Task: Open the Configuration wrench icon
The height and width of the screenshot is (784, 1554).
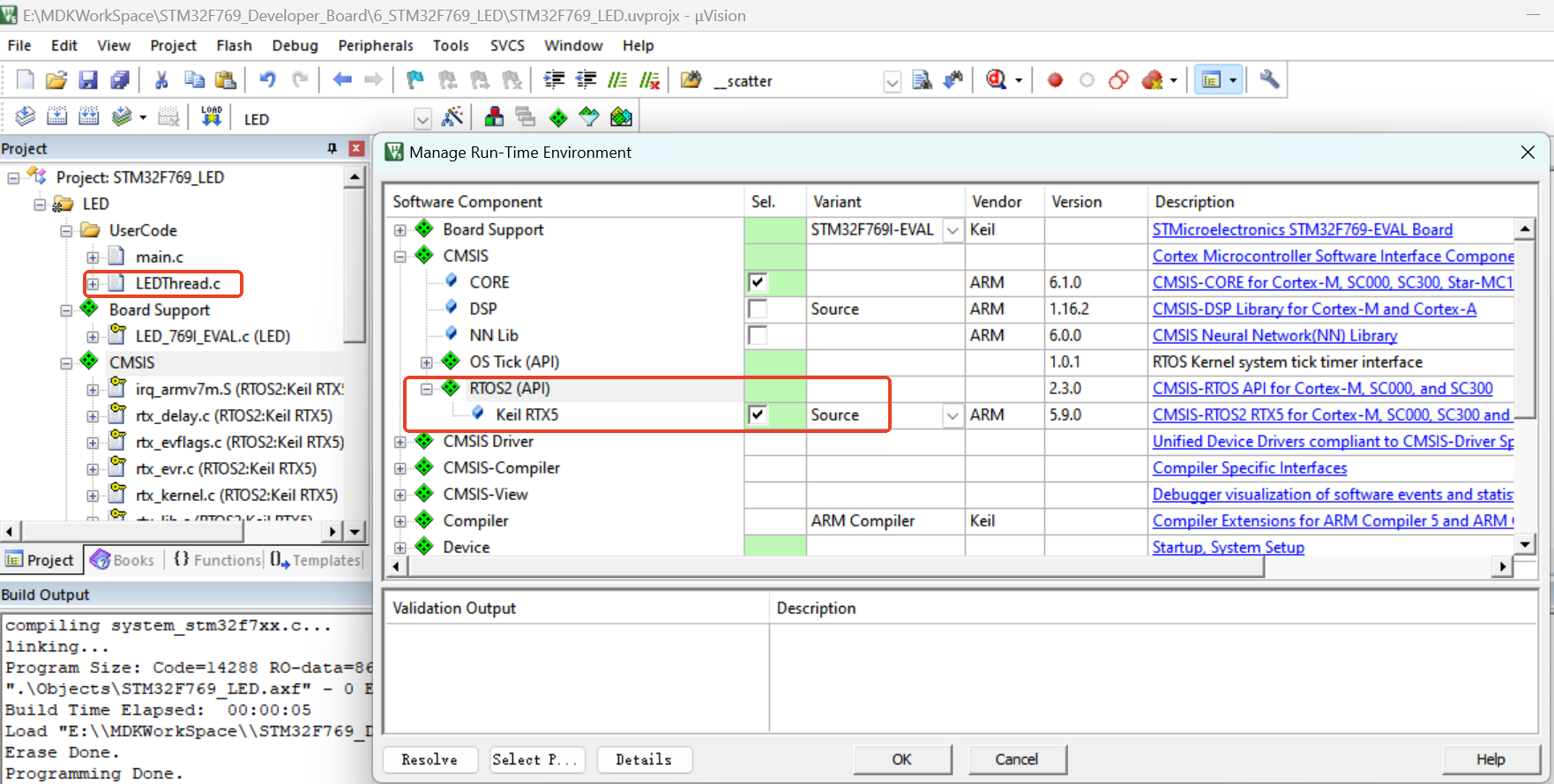Action: pos(1269,80)
